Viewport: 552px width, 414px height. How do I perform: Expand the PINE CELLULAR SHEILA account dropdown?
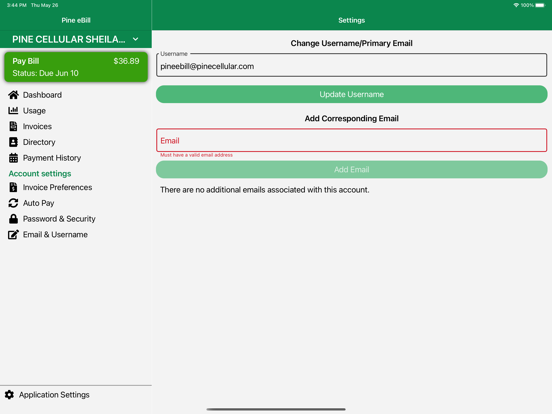click(x=76, y=39)
